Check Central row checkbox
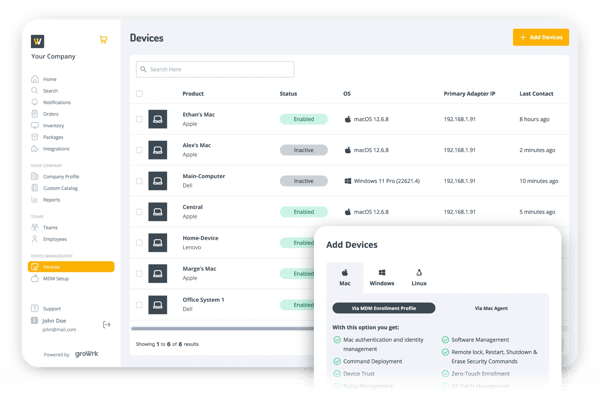Viewport: 600px width, 394px height. tap(139, 212)
